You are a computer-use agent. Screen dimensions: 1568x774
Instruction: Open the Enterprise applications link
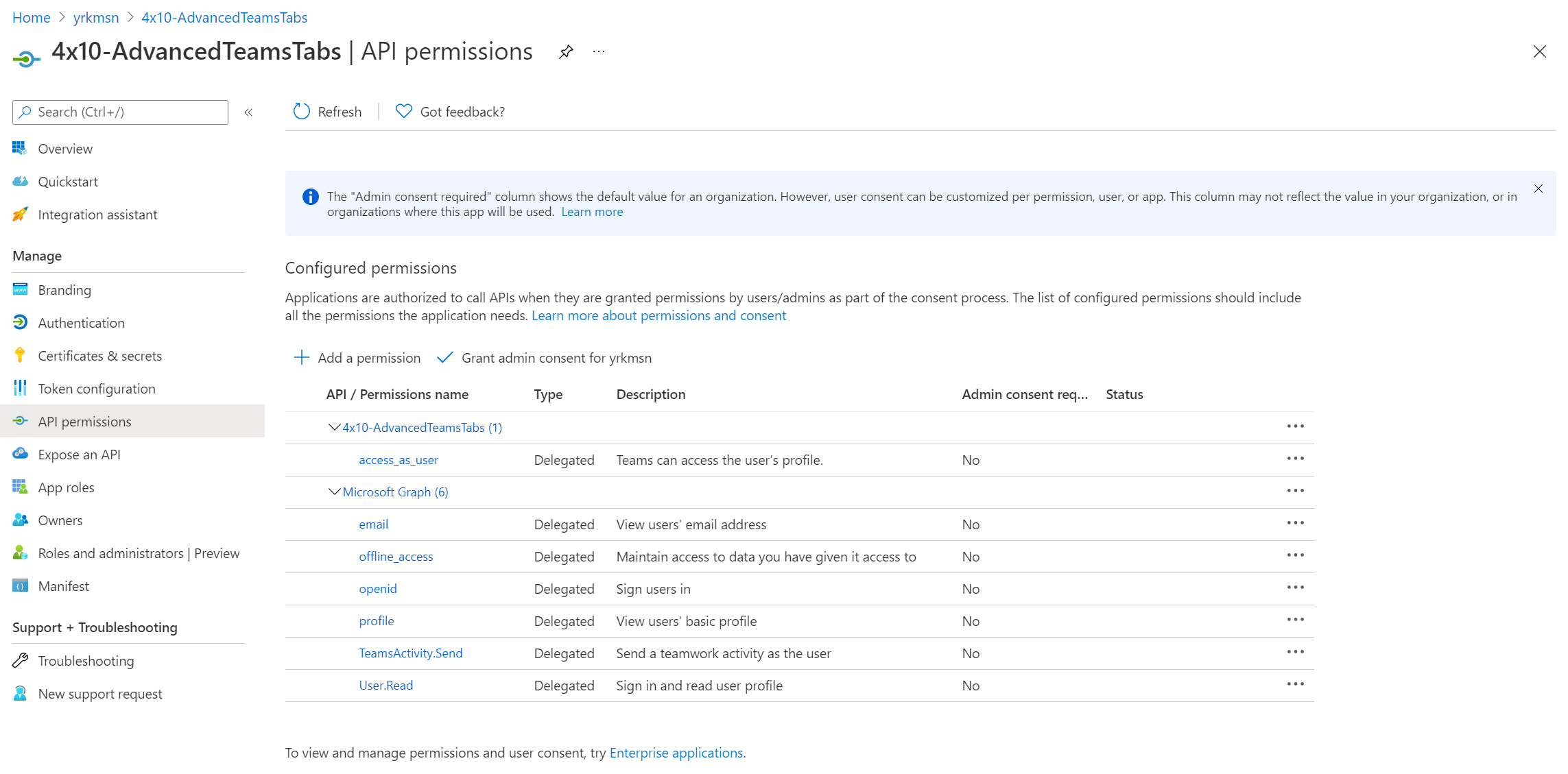tap(676, 753)
